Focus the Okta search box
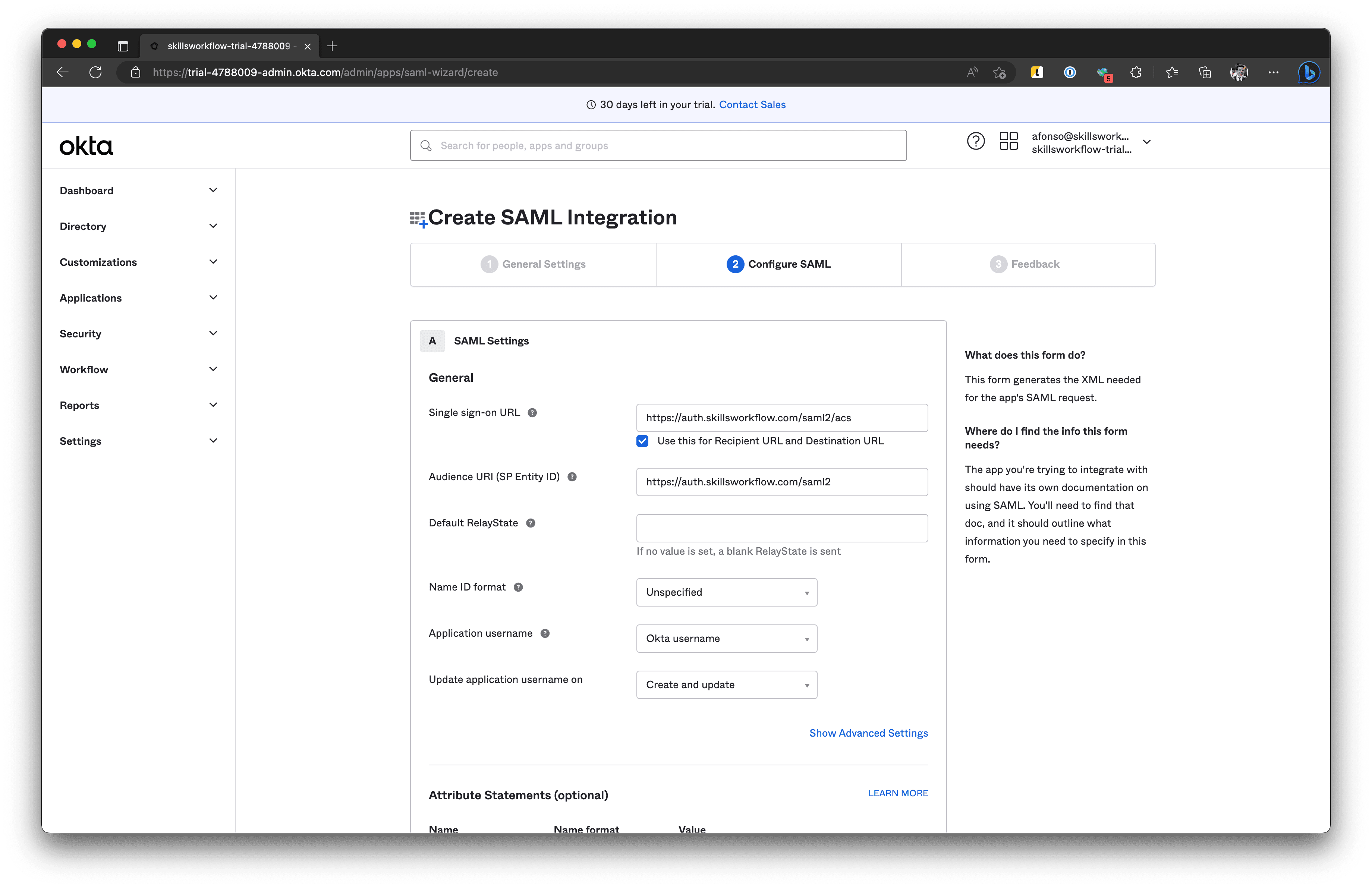Image resolution: width=1372 pixels, height=888 pixels. tap(658, 146)
